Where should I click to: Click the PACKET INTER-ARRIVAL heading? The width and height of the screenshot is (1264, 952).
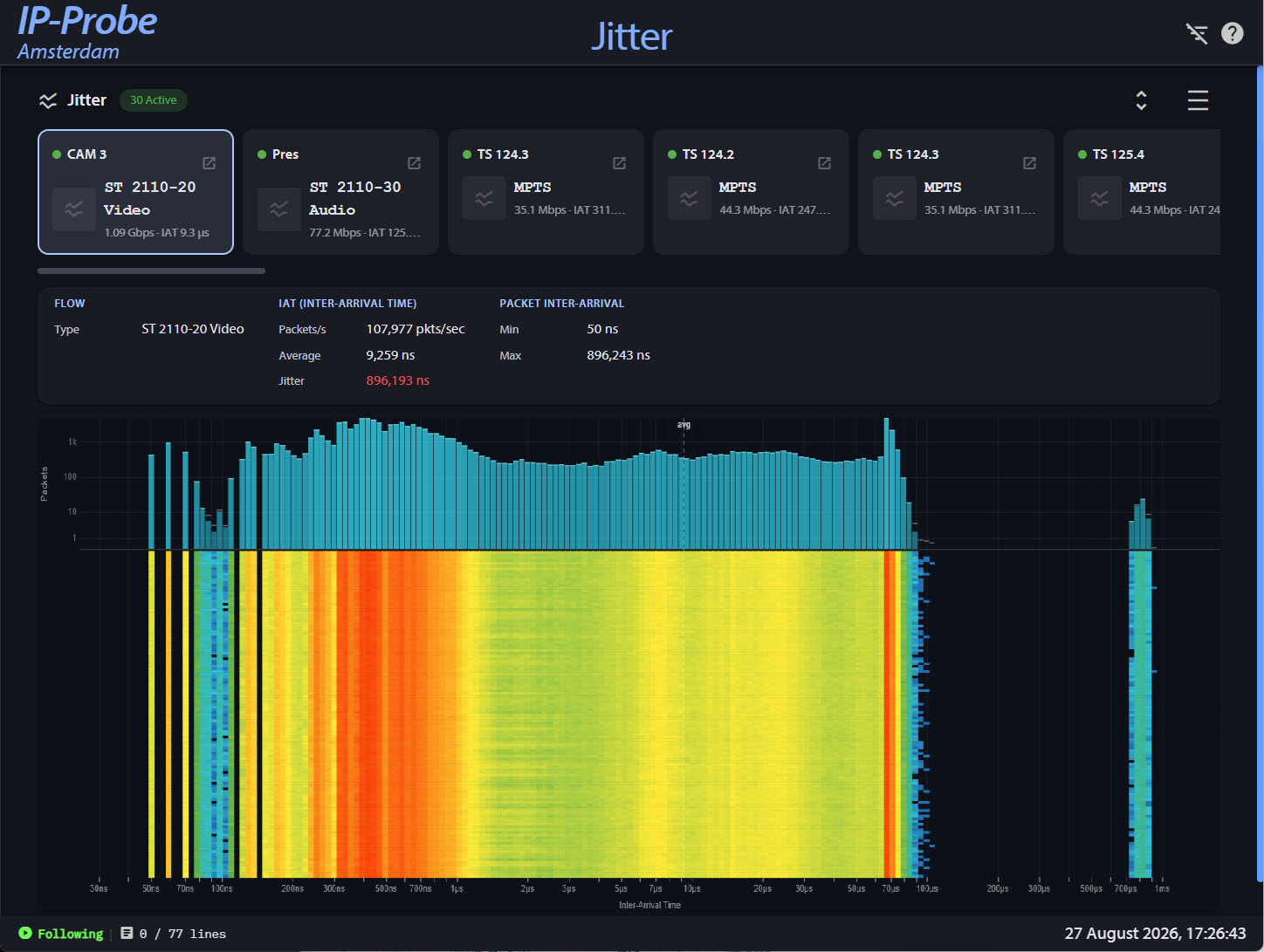[x=561, y=304]
